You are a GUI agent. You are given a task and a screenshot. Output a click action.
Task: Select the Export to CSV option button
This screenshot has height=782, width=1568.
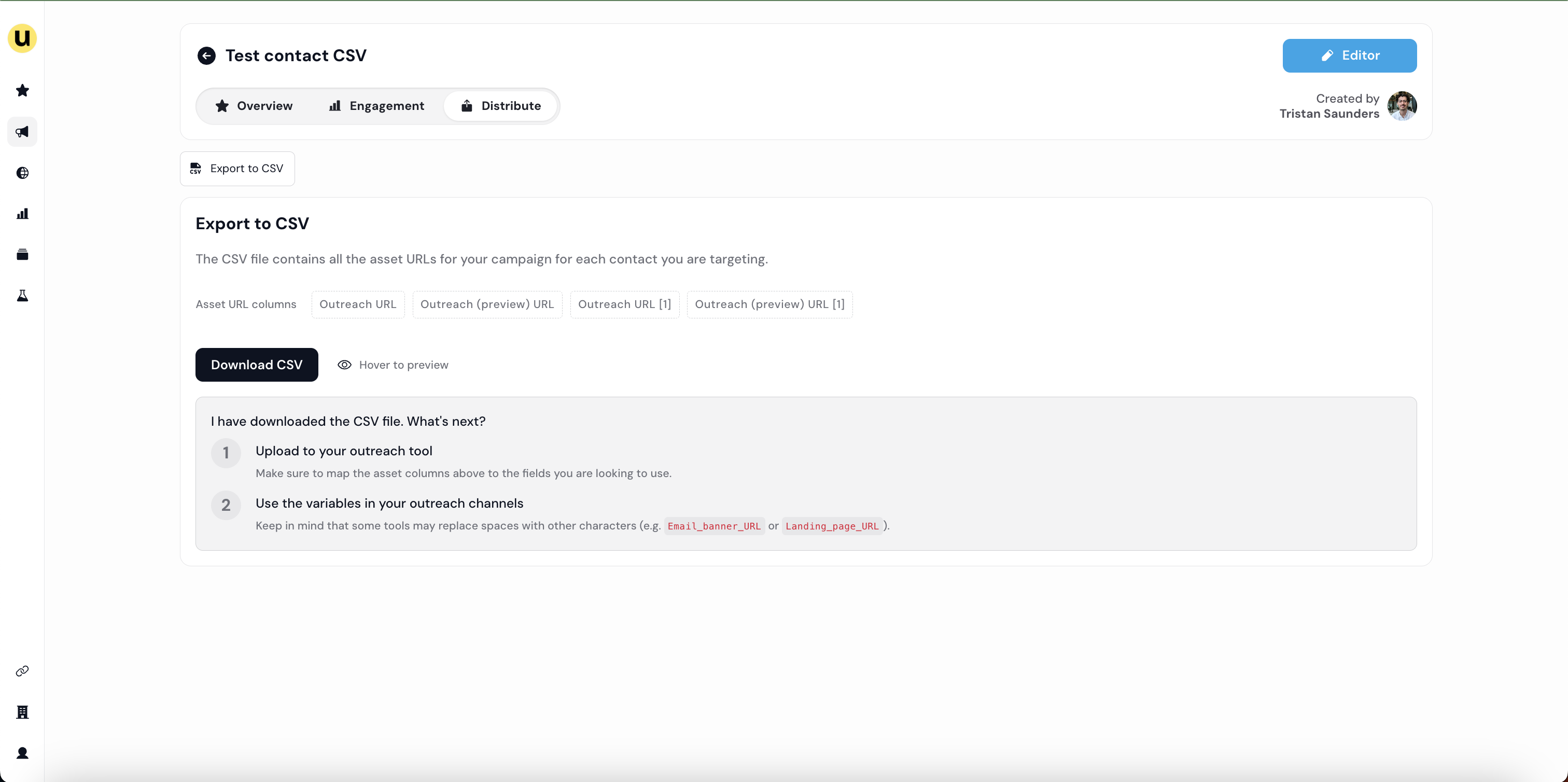(x=237, y=169)
